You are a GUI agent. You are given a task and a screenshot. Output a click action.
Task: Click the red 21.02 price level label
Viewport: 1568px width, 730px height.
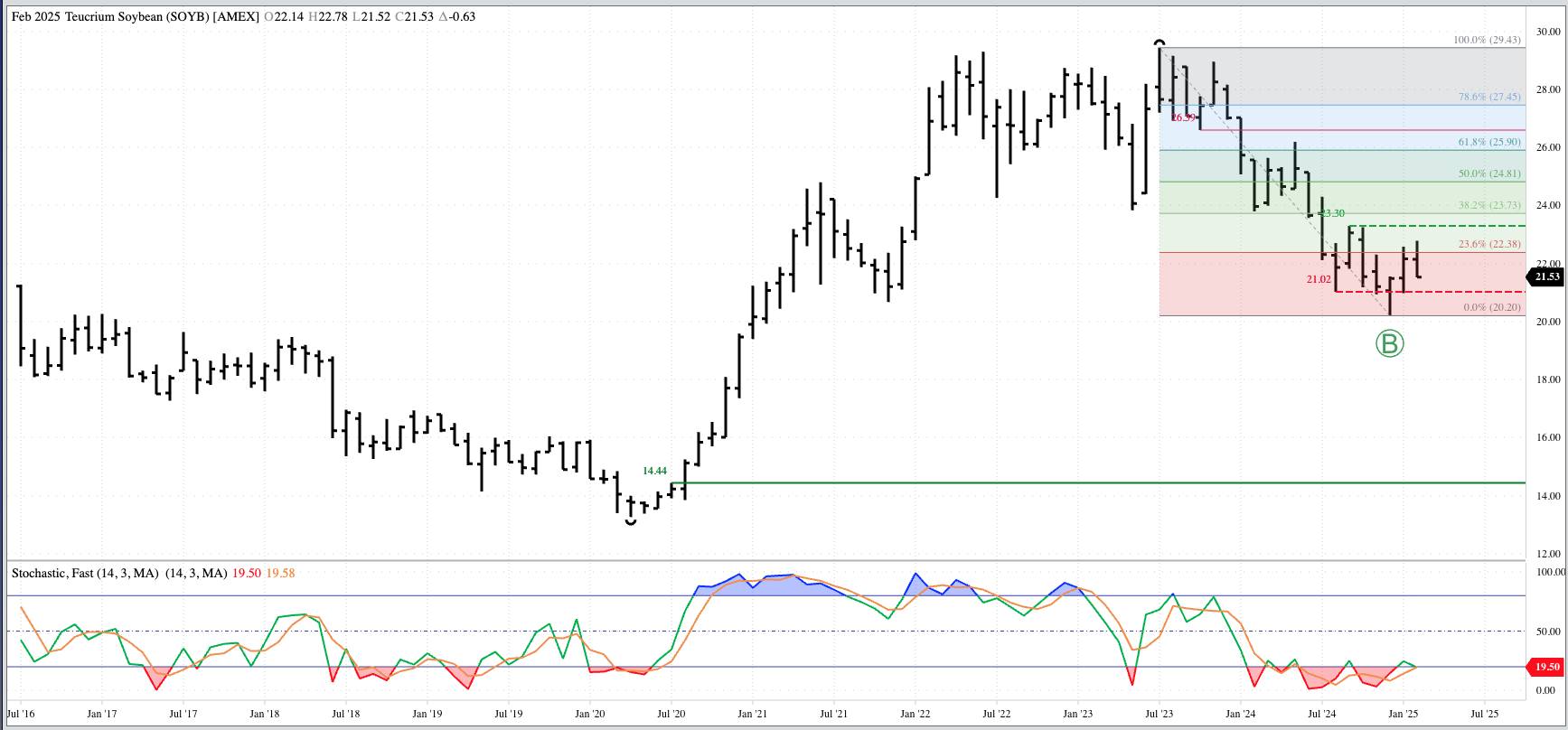pos(1319,279)
